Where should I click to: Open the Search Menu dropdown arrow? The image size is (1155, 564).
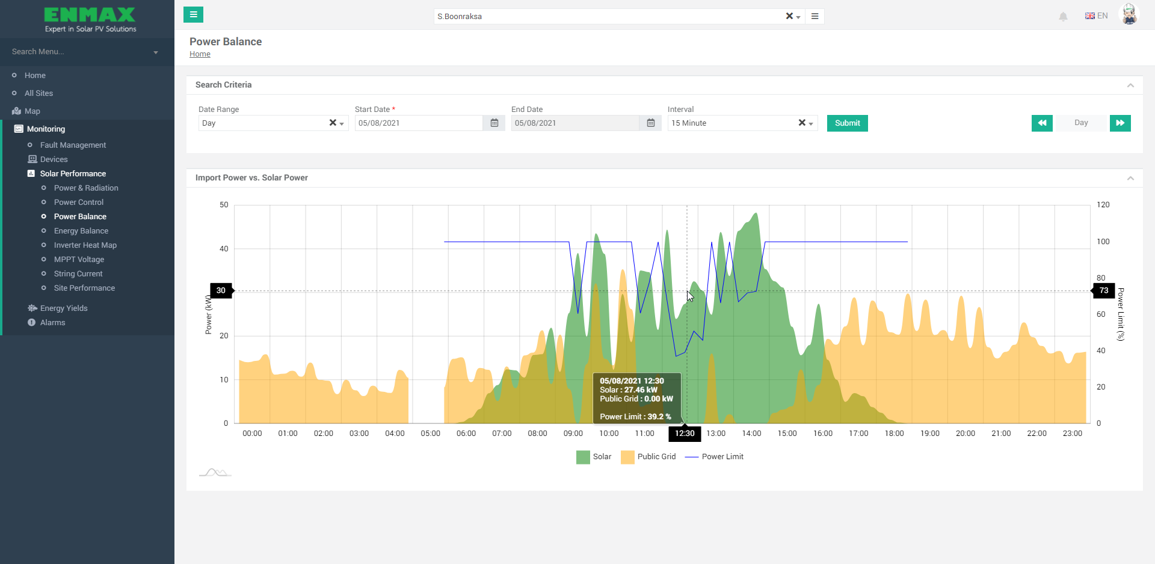click(x=155, y=52)
